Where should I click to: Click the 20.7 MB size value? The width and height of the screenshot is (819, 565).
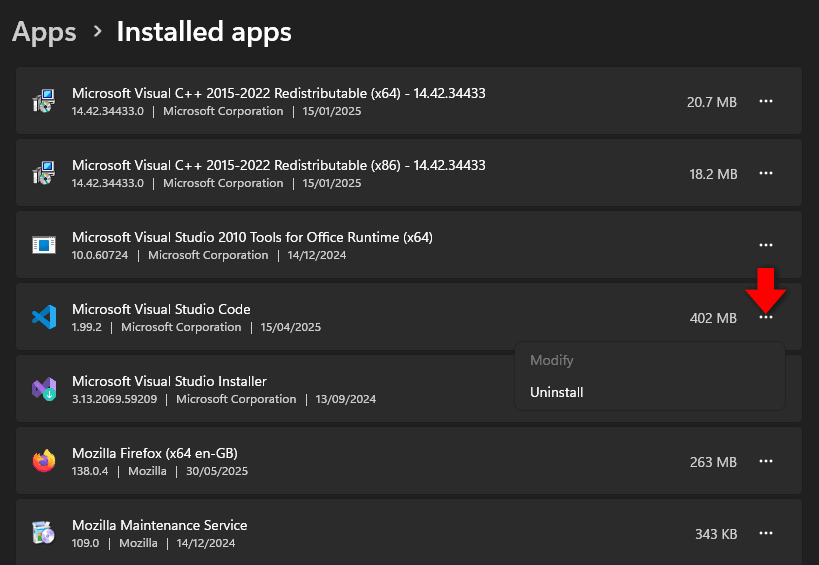click(711, 102)
